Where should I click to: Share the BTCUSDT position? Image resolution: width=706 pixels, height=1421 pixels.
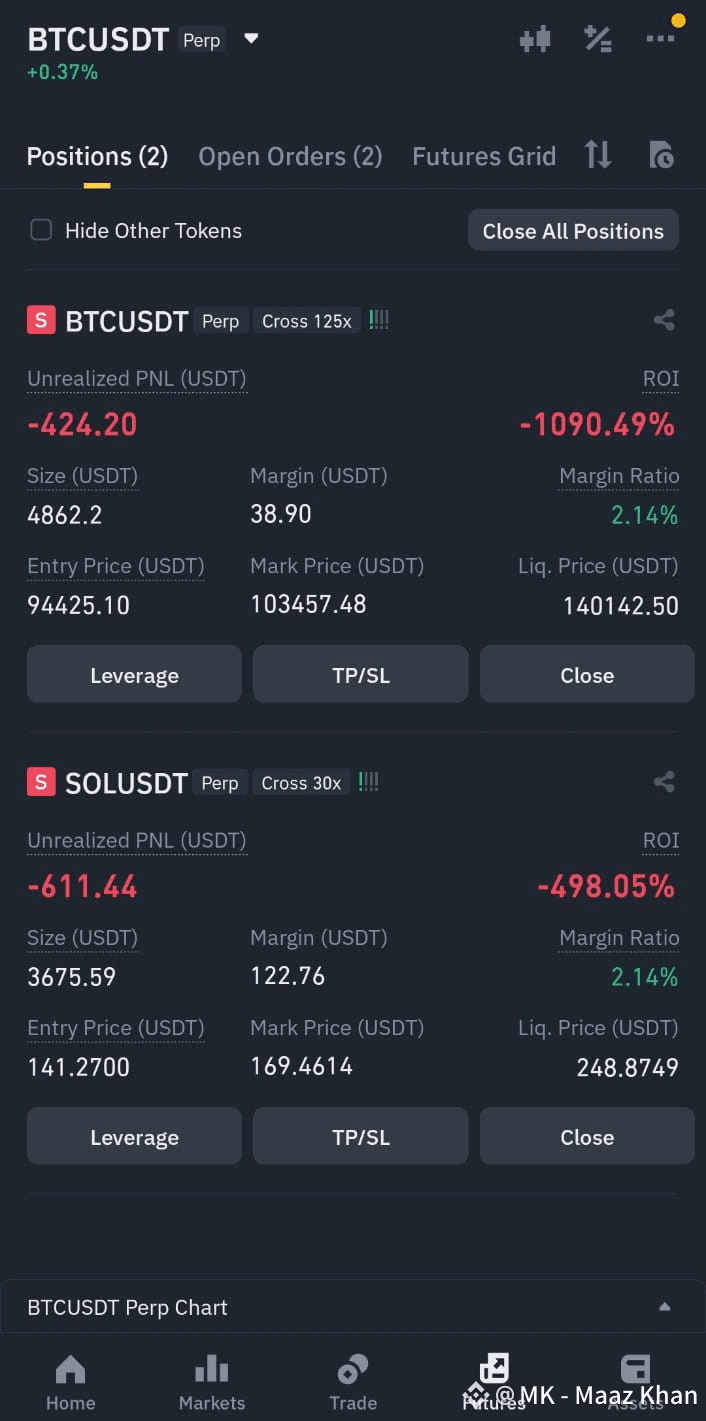[664, 320]
